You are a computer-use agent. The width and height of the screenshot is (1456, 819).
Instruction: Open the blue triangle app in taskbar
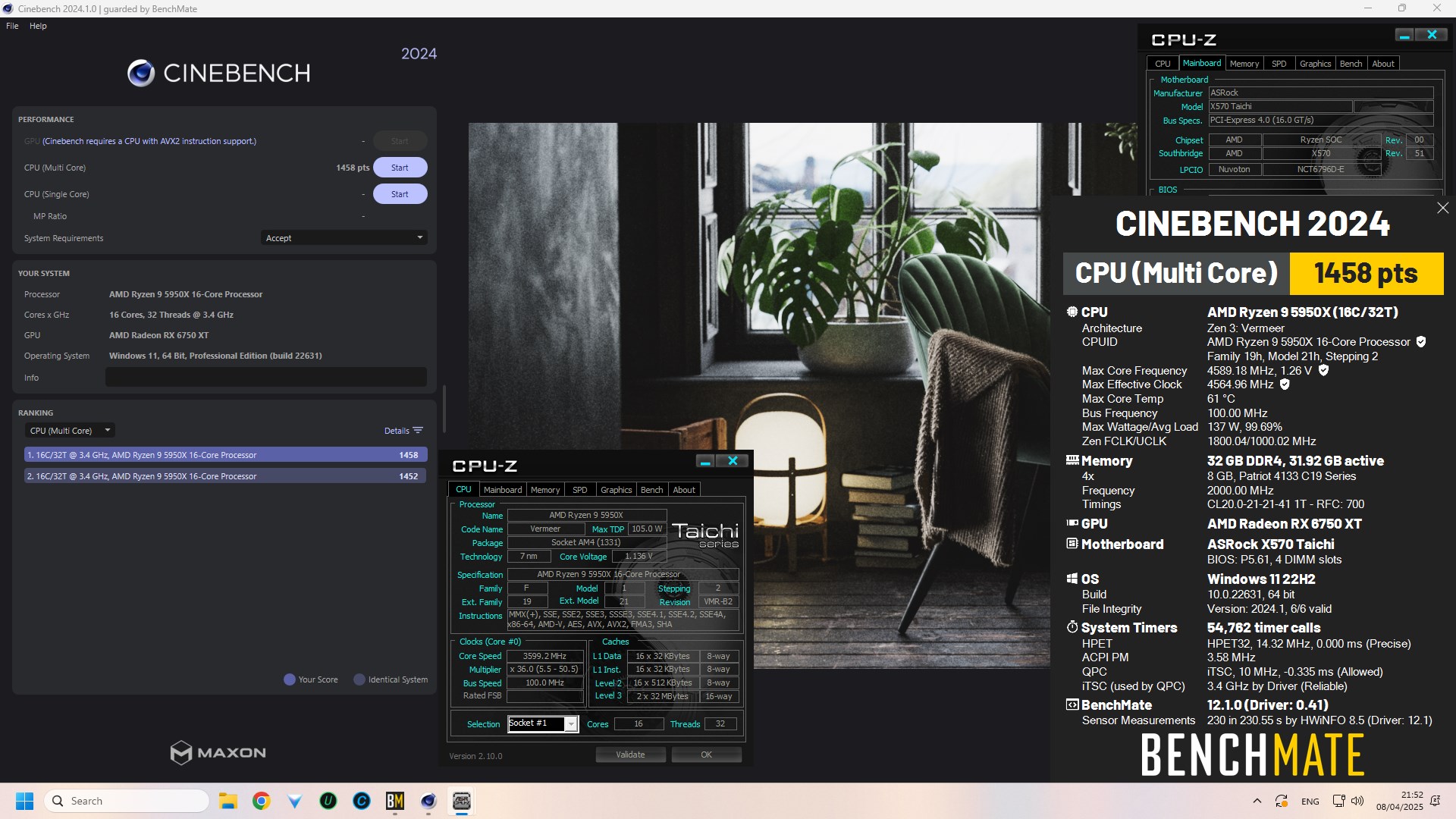click(294, 801)
